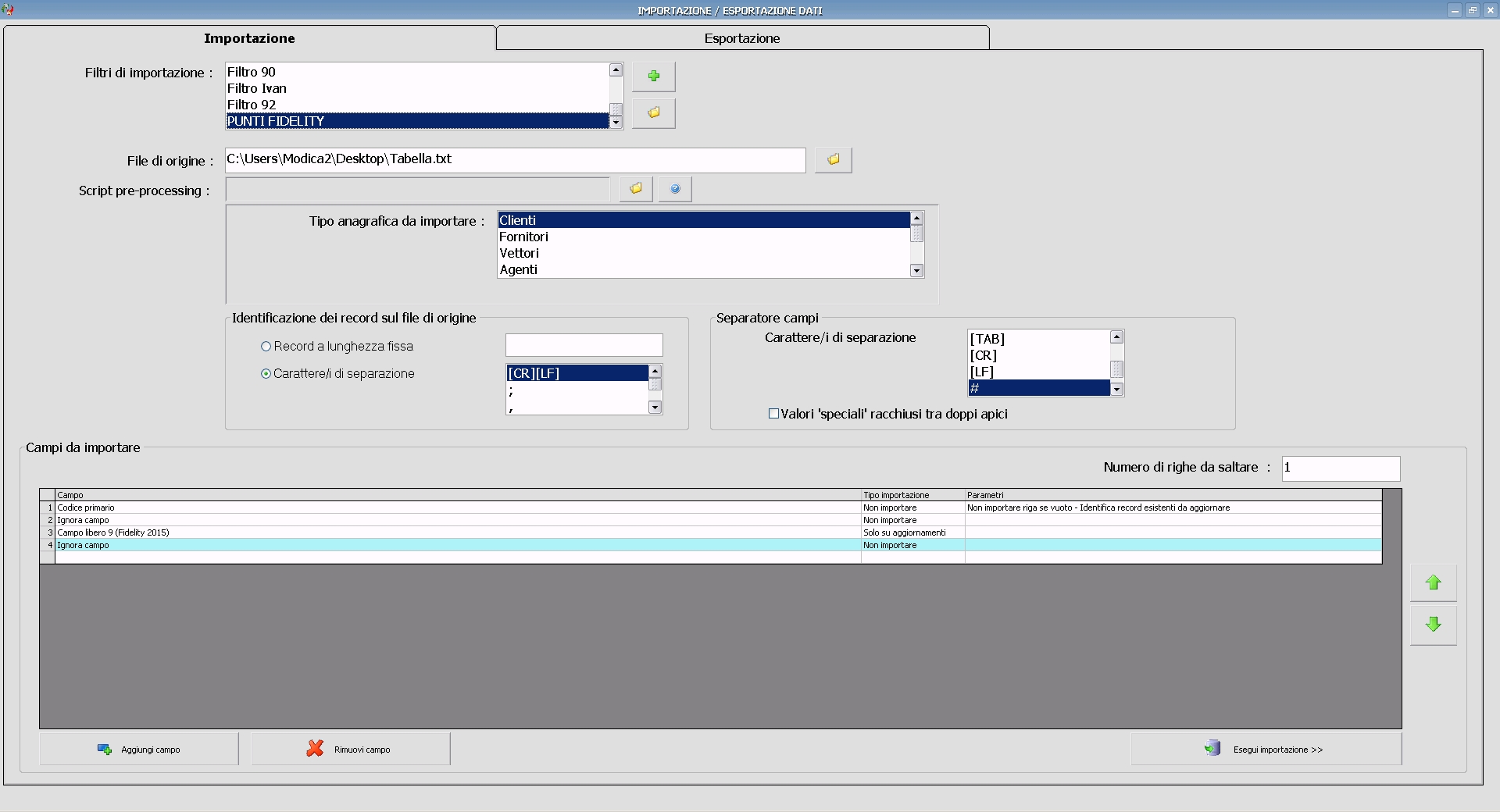
Task: Select 'Filtro 90' in the filters list
Action: click(x=417, y=72)
